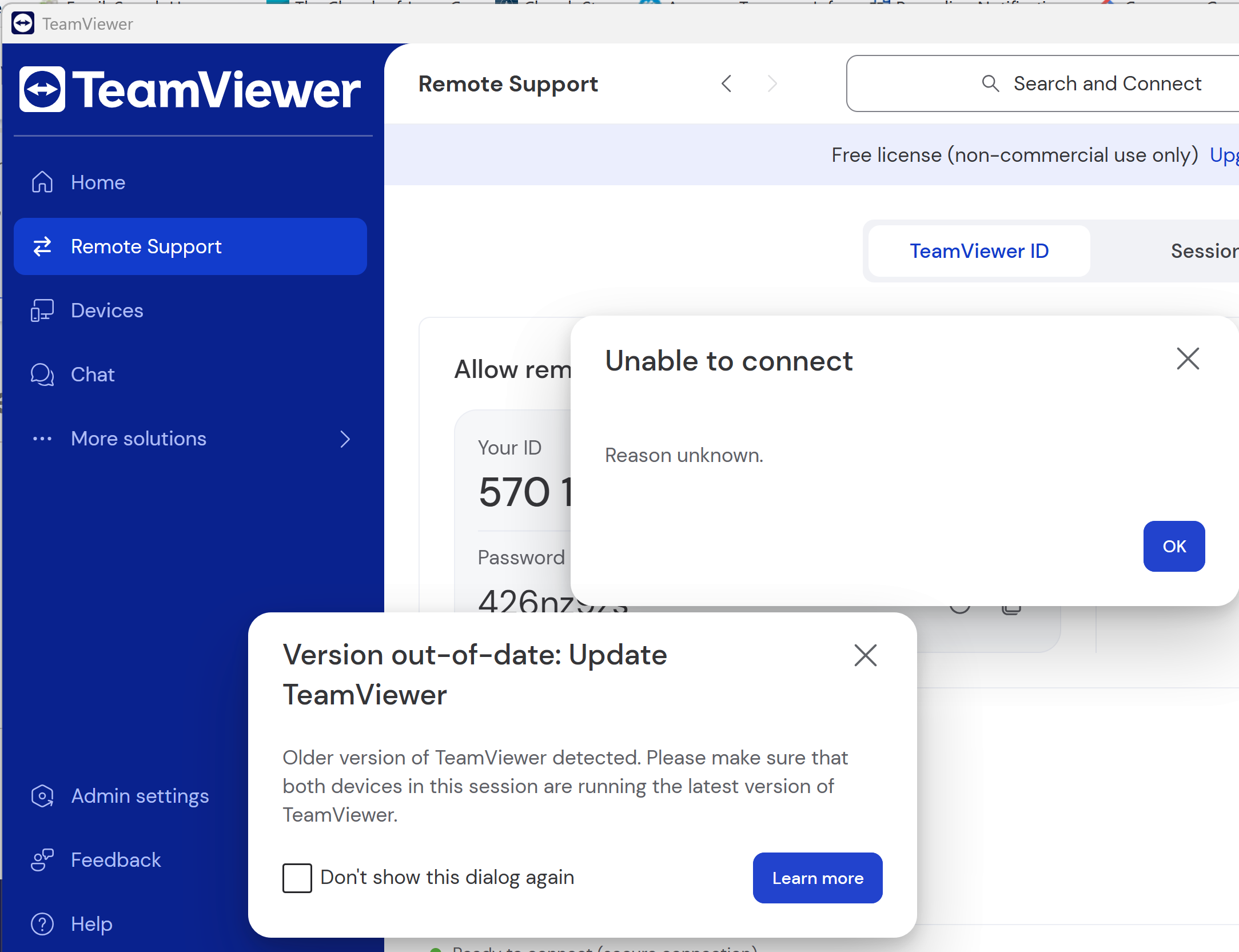Close the Version out-of-date dialog
The width and height of the screenshot is (1239, 952).
point(865,655)
